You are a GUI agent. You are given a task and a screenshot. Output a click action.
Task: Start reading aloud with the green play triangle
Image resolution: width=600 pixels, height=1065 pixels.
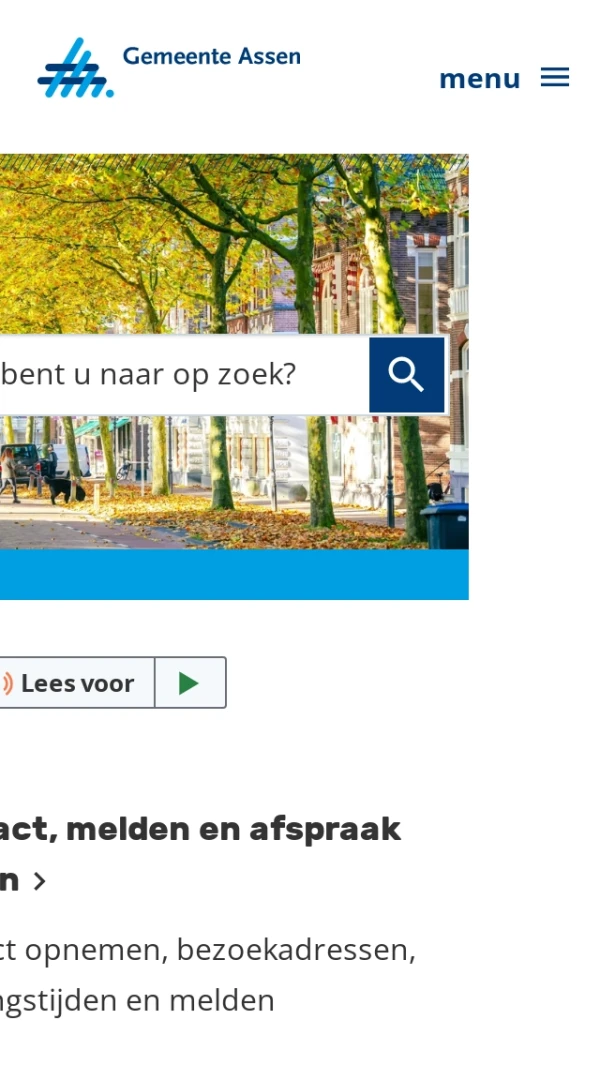point(190,683)
